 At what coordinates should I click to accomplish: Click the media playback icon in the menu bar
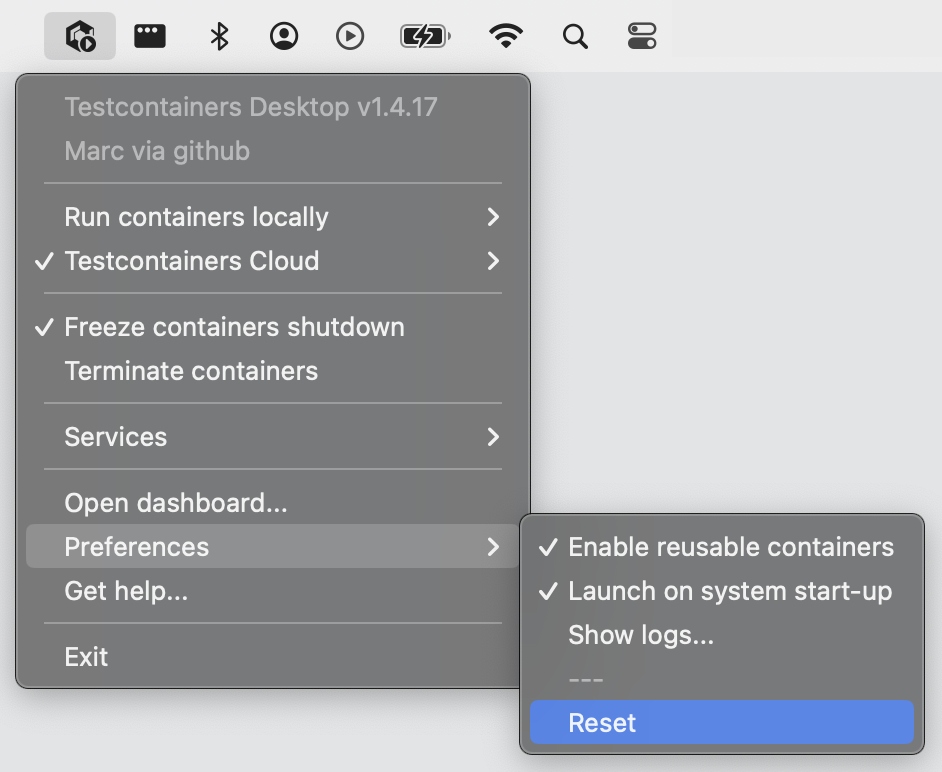[350, 35]
